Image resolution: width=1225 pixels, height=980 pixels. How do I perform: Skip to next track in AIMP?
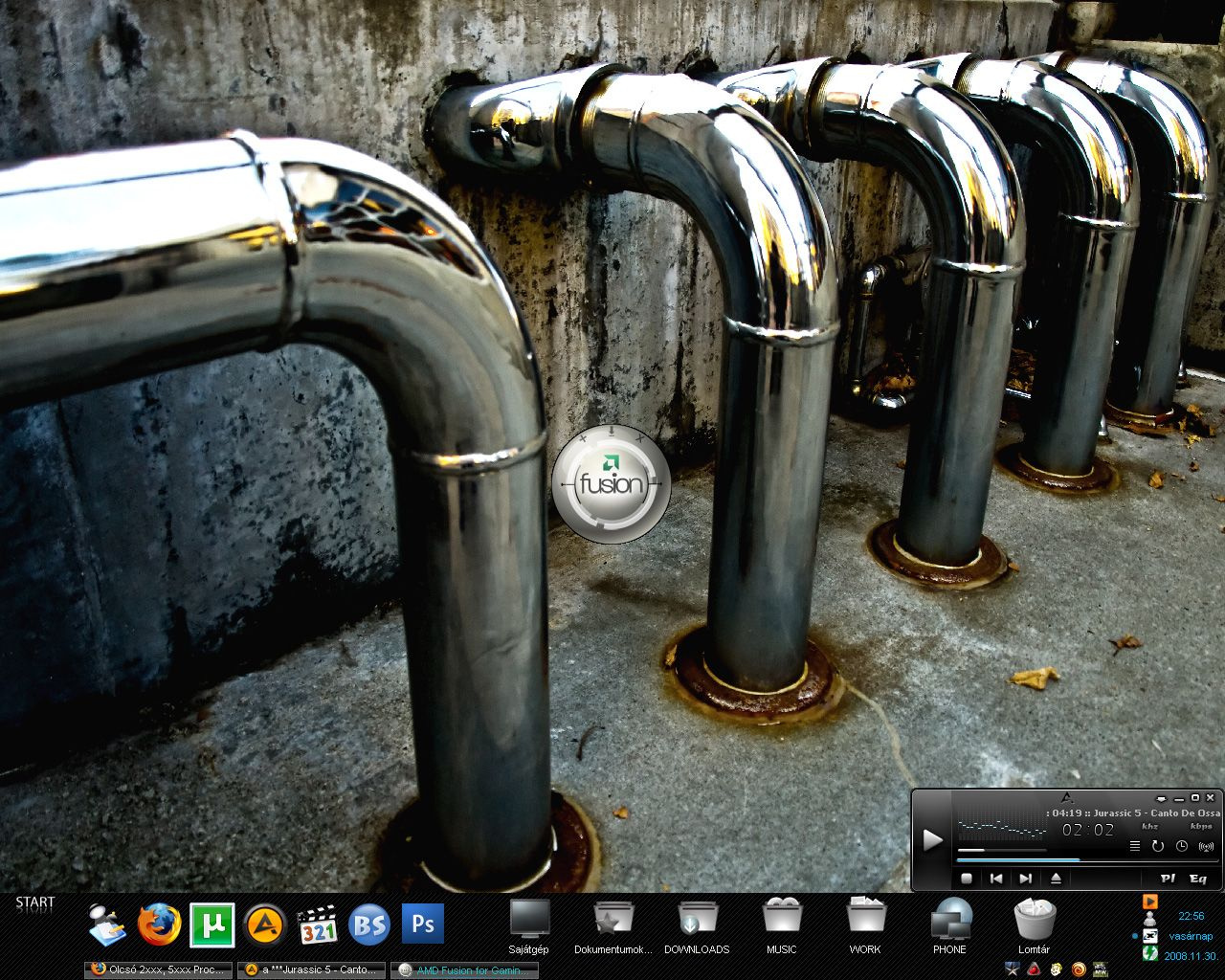[1026, 879]
